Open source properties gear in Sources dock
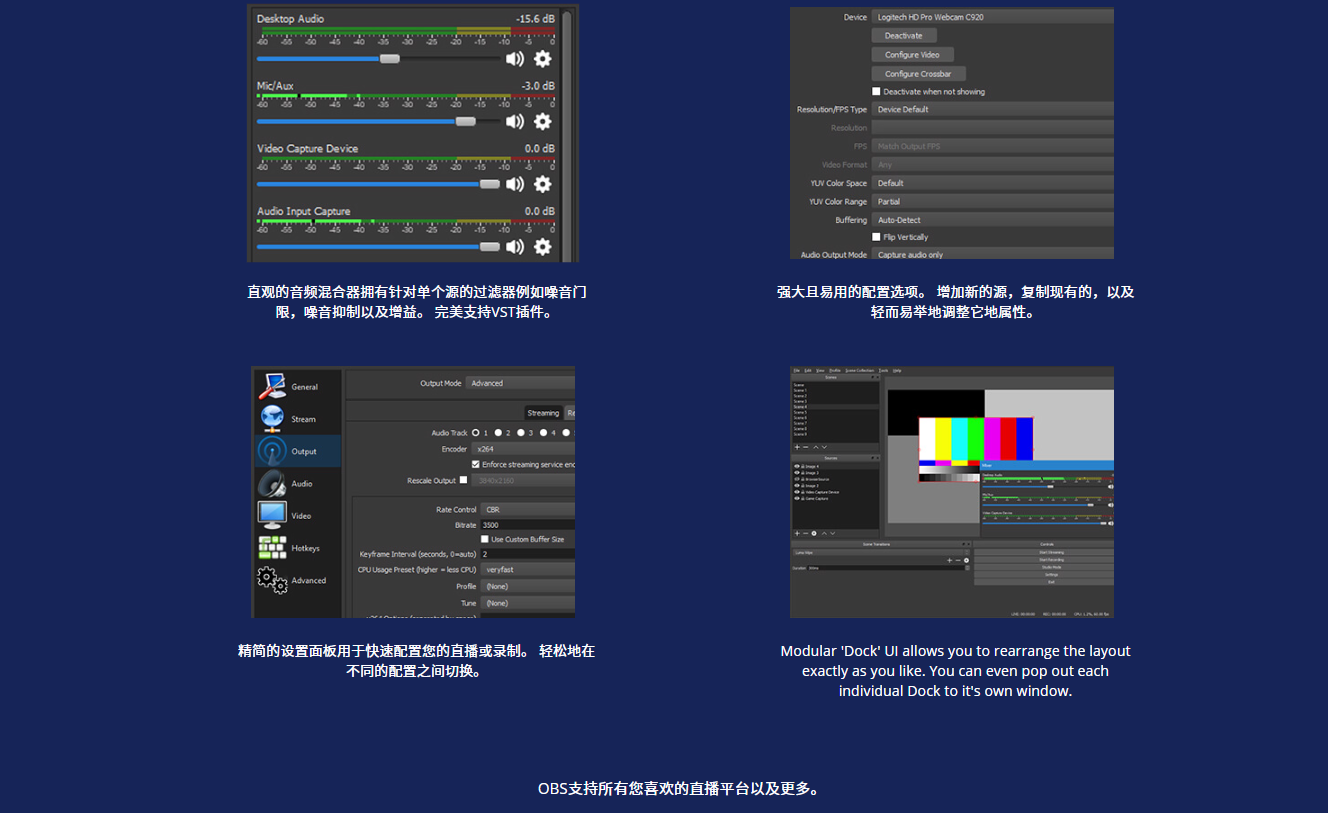 pyautogui.click(x=814, y=533)
